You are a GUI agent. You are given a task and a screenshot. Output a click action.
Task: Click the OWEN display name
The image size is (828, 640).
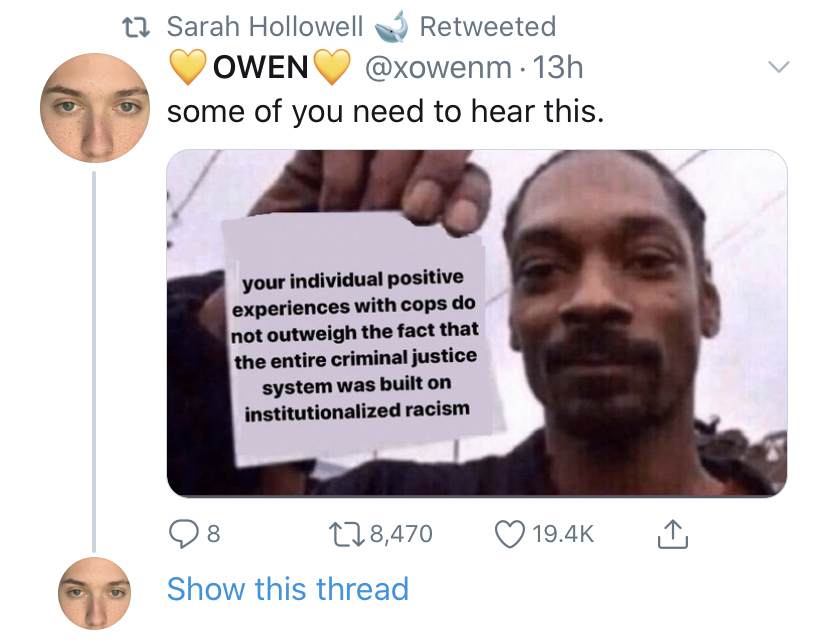click(x=260, y=68)
